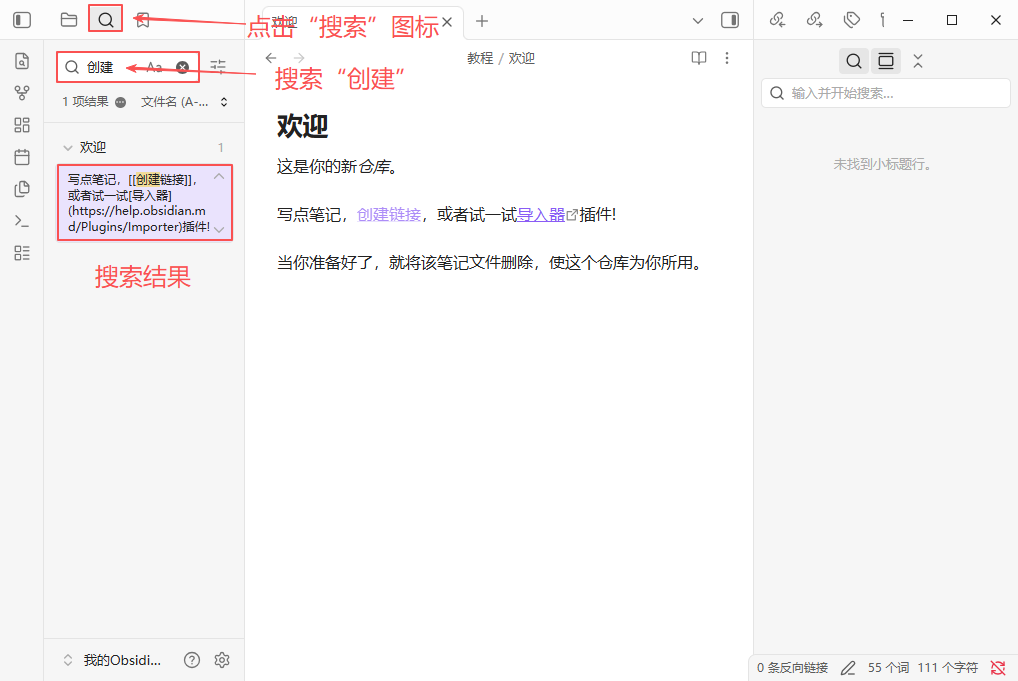Click the red sync status icon
The width and height of the screenshot is (1018, 681).
tap(998, 667)
